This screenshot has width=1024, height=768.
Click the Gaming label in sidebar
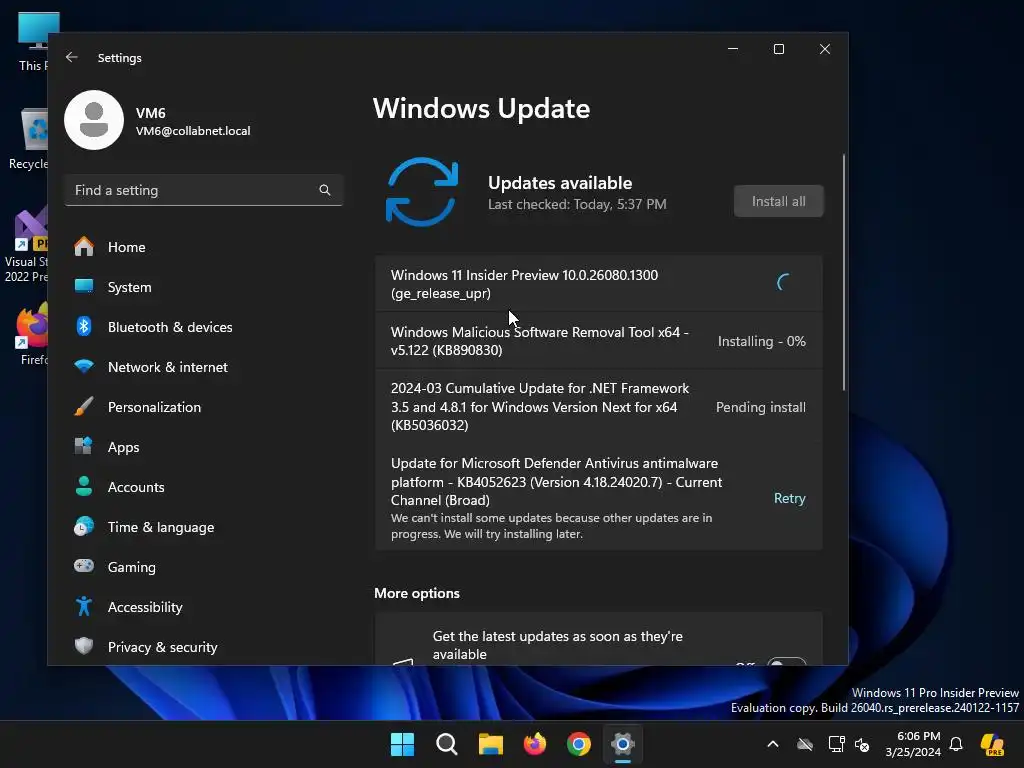pos(131,567)
